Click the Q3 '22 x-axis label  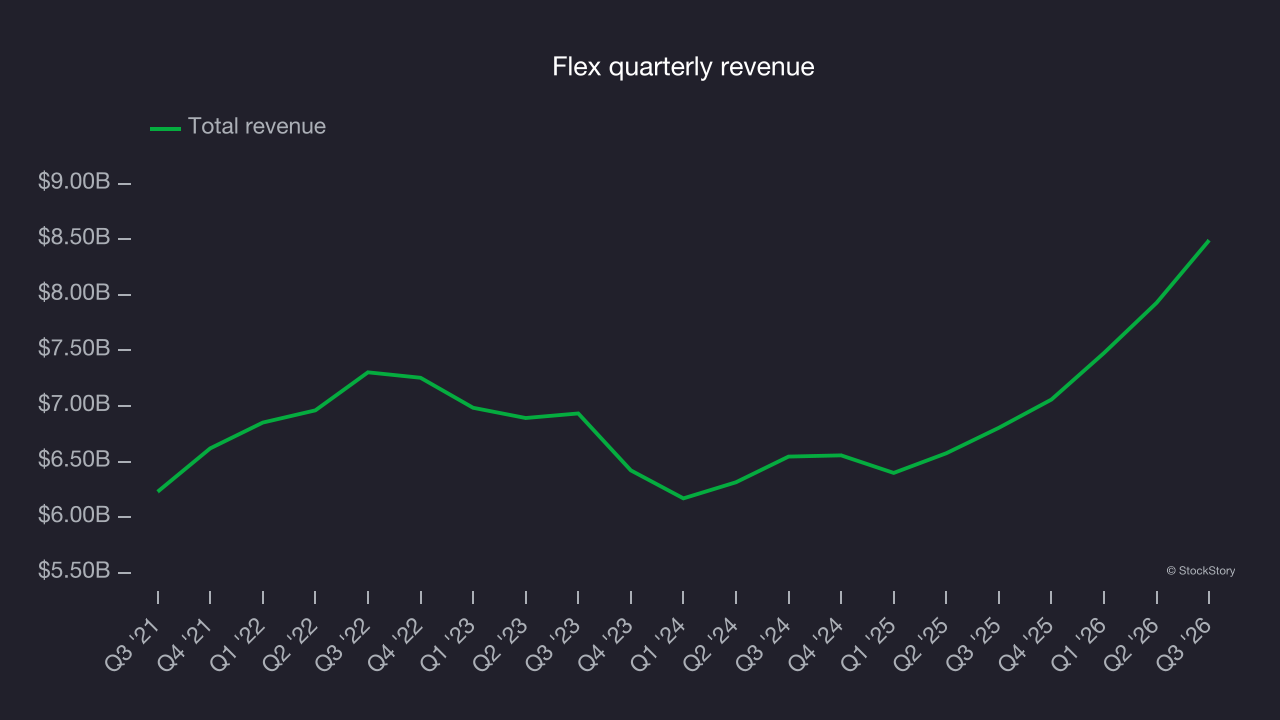344,644
